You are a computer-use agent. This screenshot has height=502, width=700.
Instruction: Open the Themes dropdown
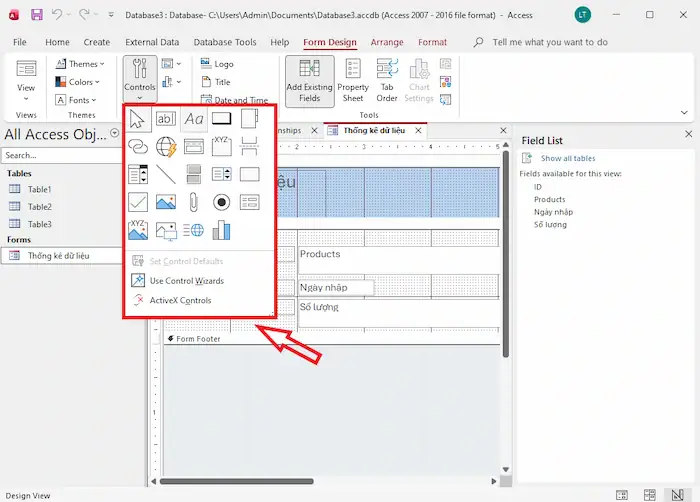(x=82, y=64)
